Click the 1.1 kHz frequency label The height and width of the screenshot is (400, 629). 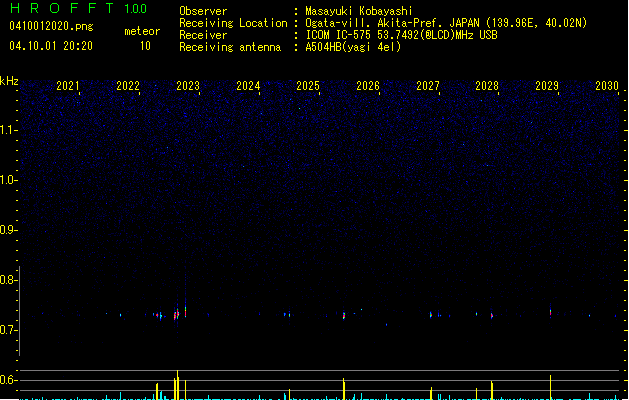8,130
